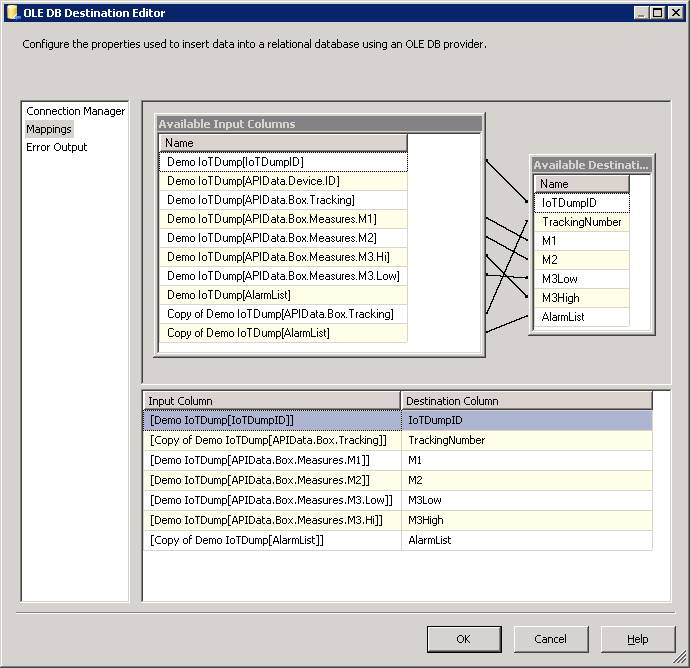The image size is (690, 668).
Task: Select input column Demo IoTDump[AlarmList]
Action: point(283,295)
